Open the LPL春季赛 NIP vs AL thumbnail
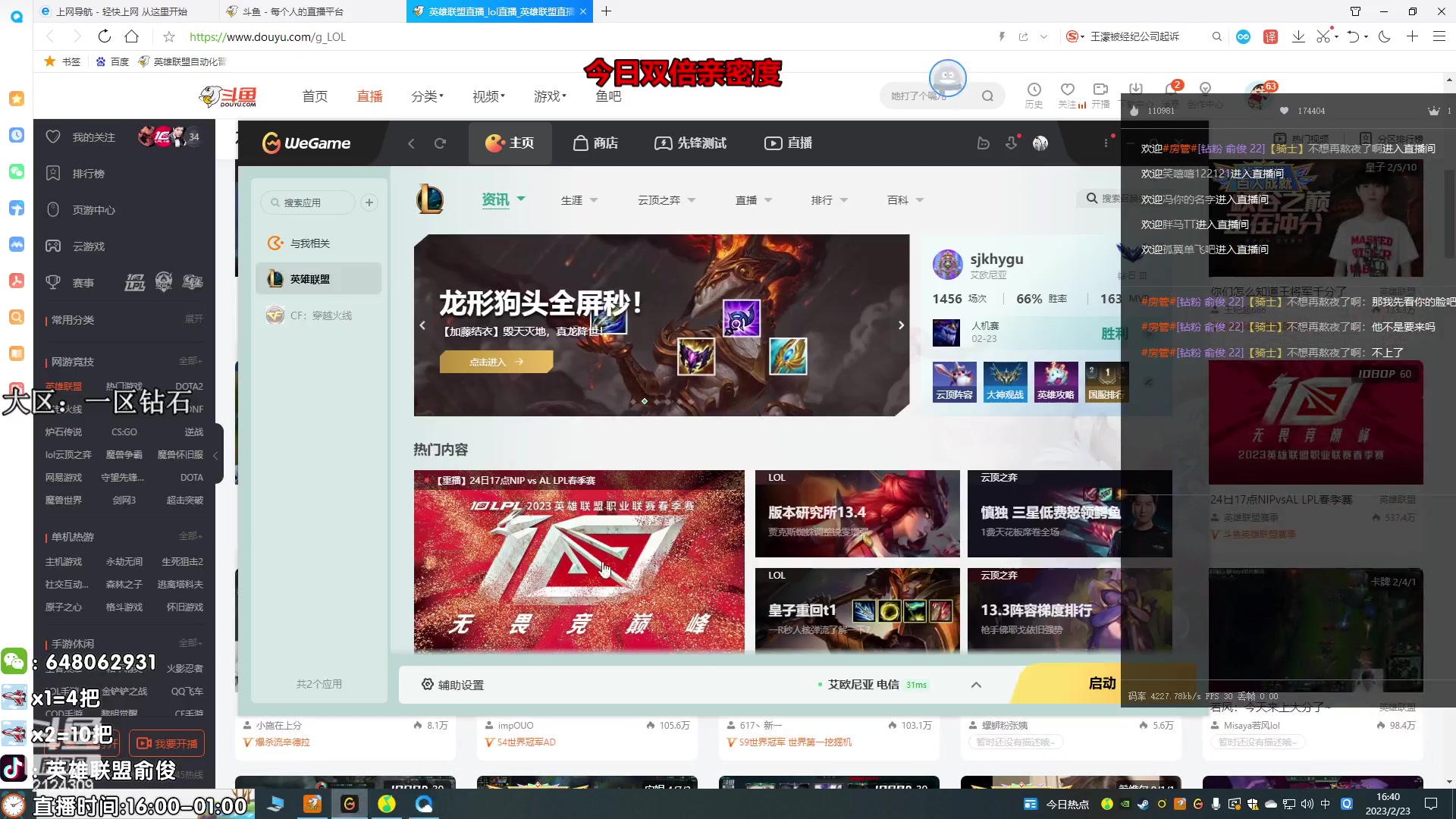This screenshot has width=1456, height=819. 579,561
